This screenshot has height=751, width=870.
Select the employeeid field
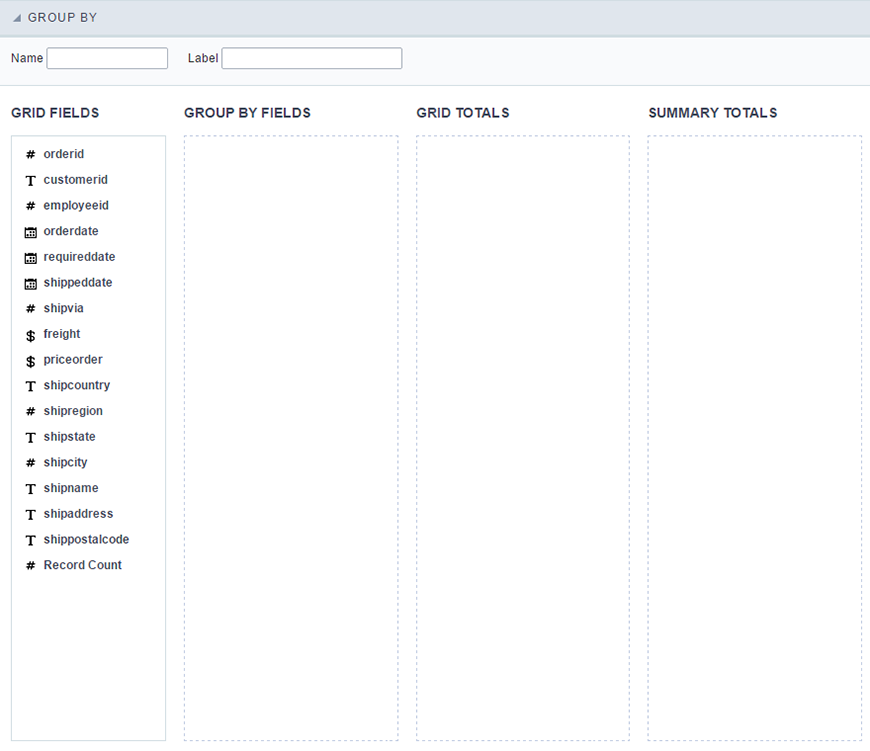[x=76, y=205]
